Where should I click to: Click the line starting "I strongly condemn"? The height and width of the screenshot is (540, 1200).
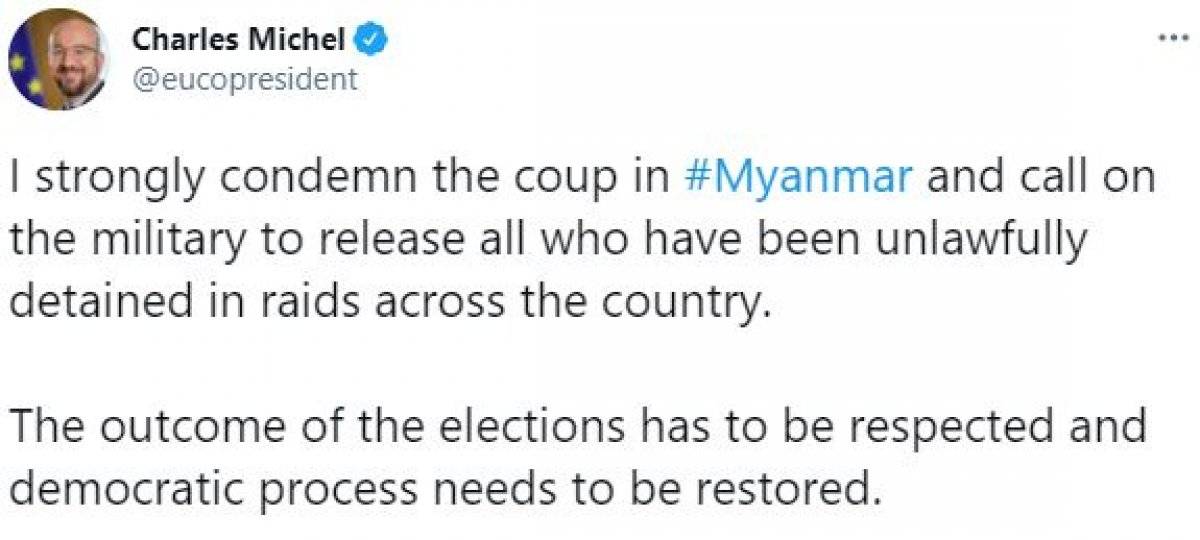point(580,176)
